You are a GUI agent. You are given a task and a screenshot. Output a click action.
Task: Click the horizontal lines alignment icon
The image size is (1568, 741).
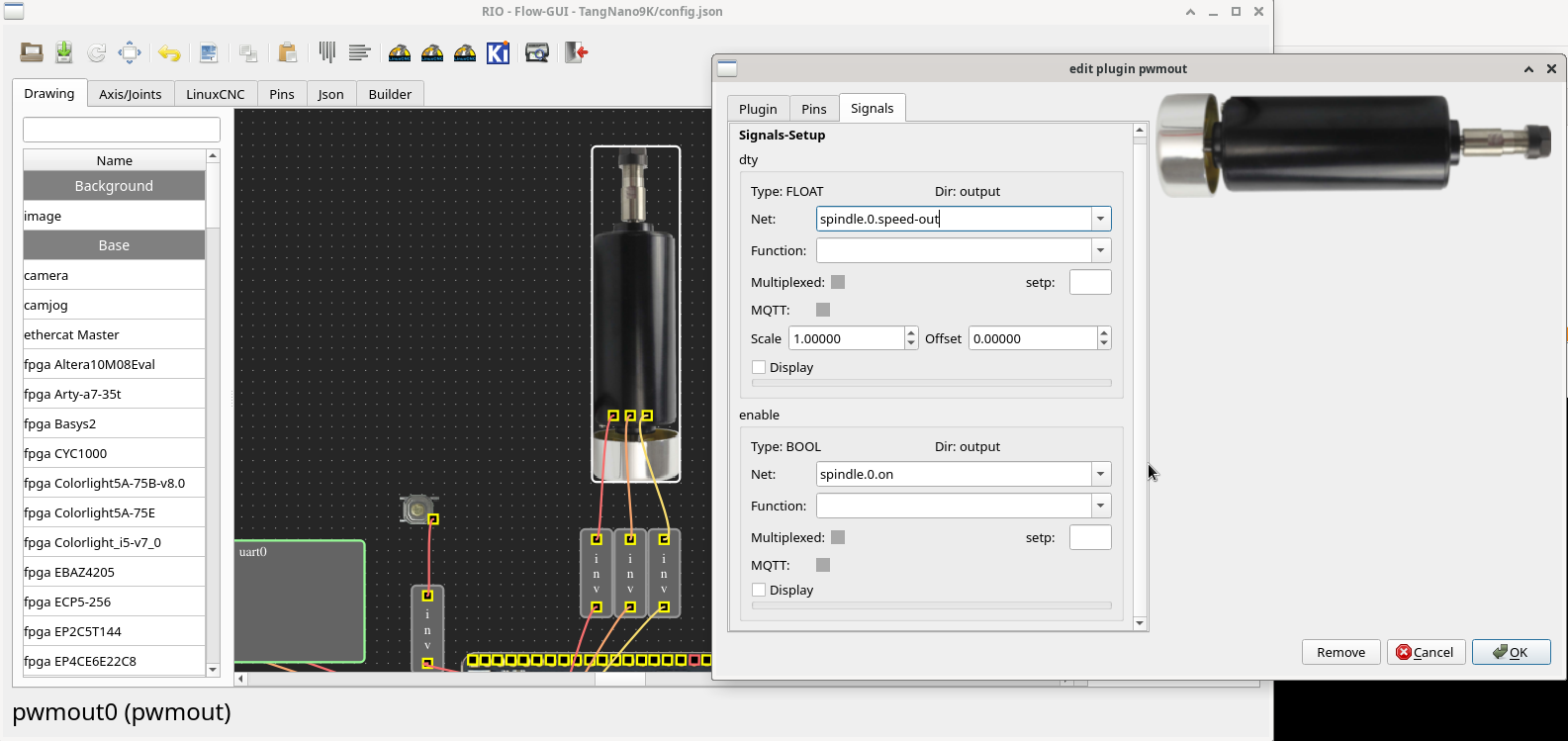click(x=360, y=52)
